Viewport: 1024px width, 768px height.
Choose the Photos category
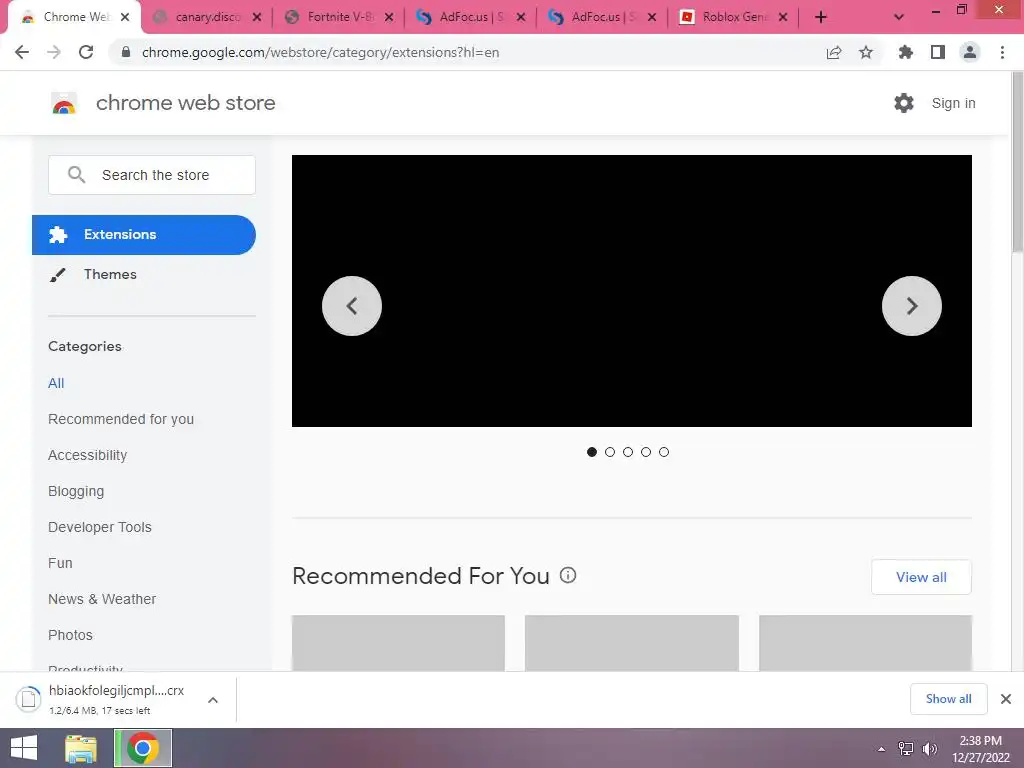coord(71,635)
